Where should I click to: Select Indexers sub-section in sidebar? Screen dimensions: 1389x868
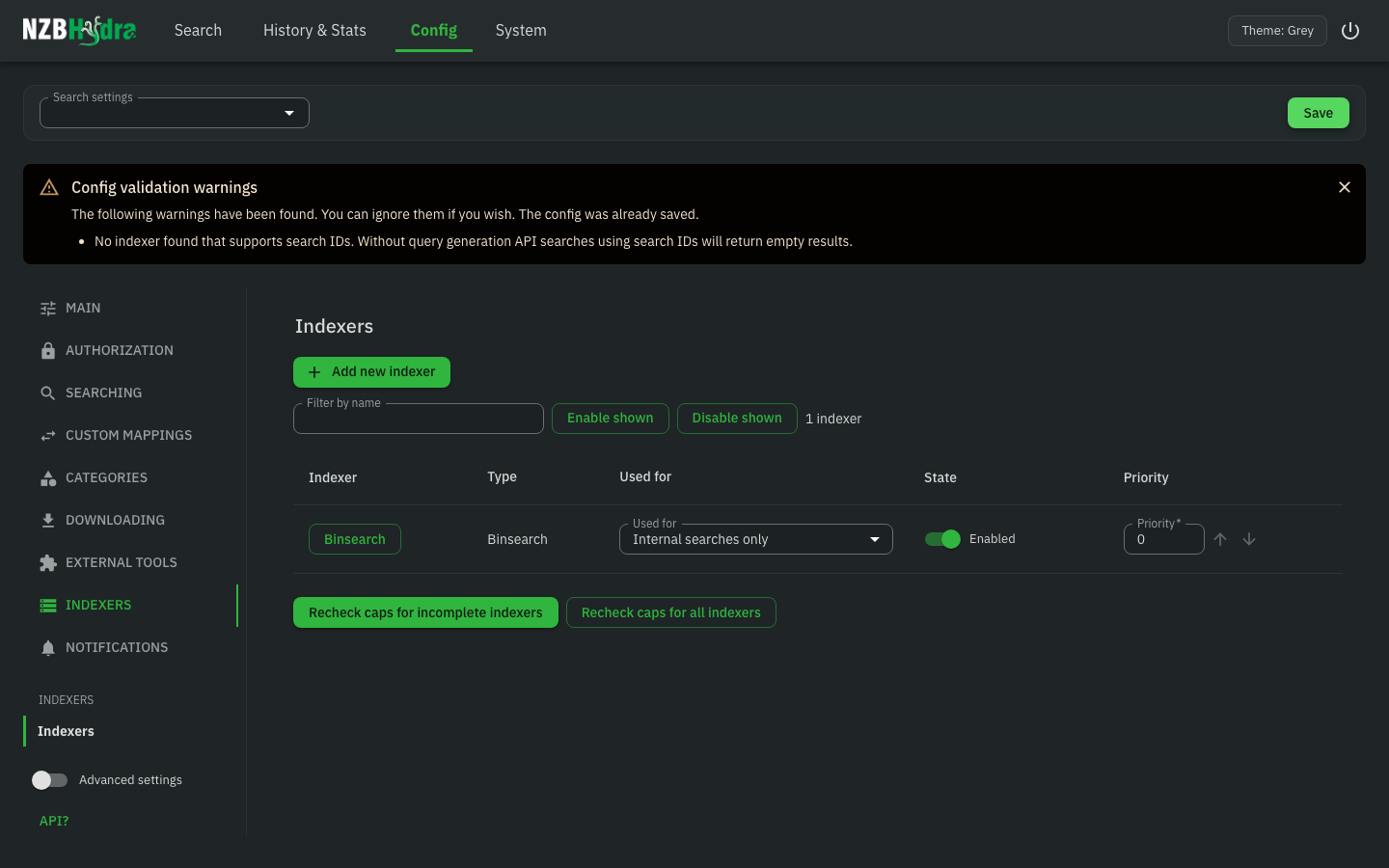[66, 731]
